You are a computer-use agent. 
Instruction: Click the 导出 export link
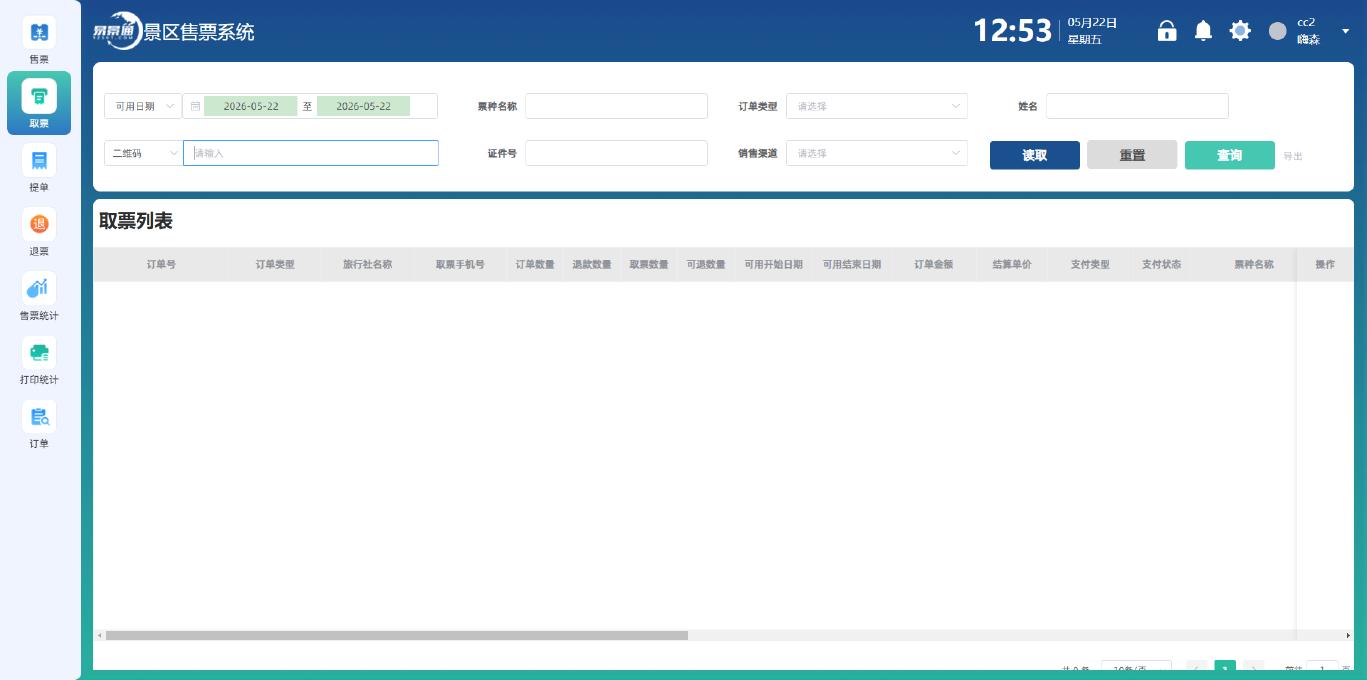(1292, 156)
